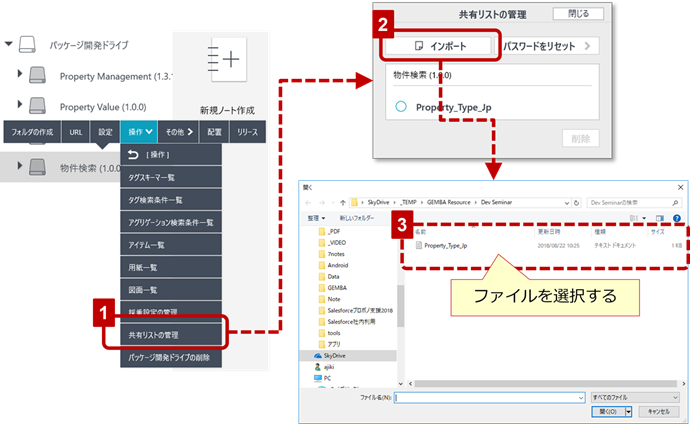Collapse the パッケージ開発ドライブ tree node
Viewport: 690px width, 424px height.
click(8, 44)
